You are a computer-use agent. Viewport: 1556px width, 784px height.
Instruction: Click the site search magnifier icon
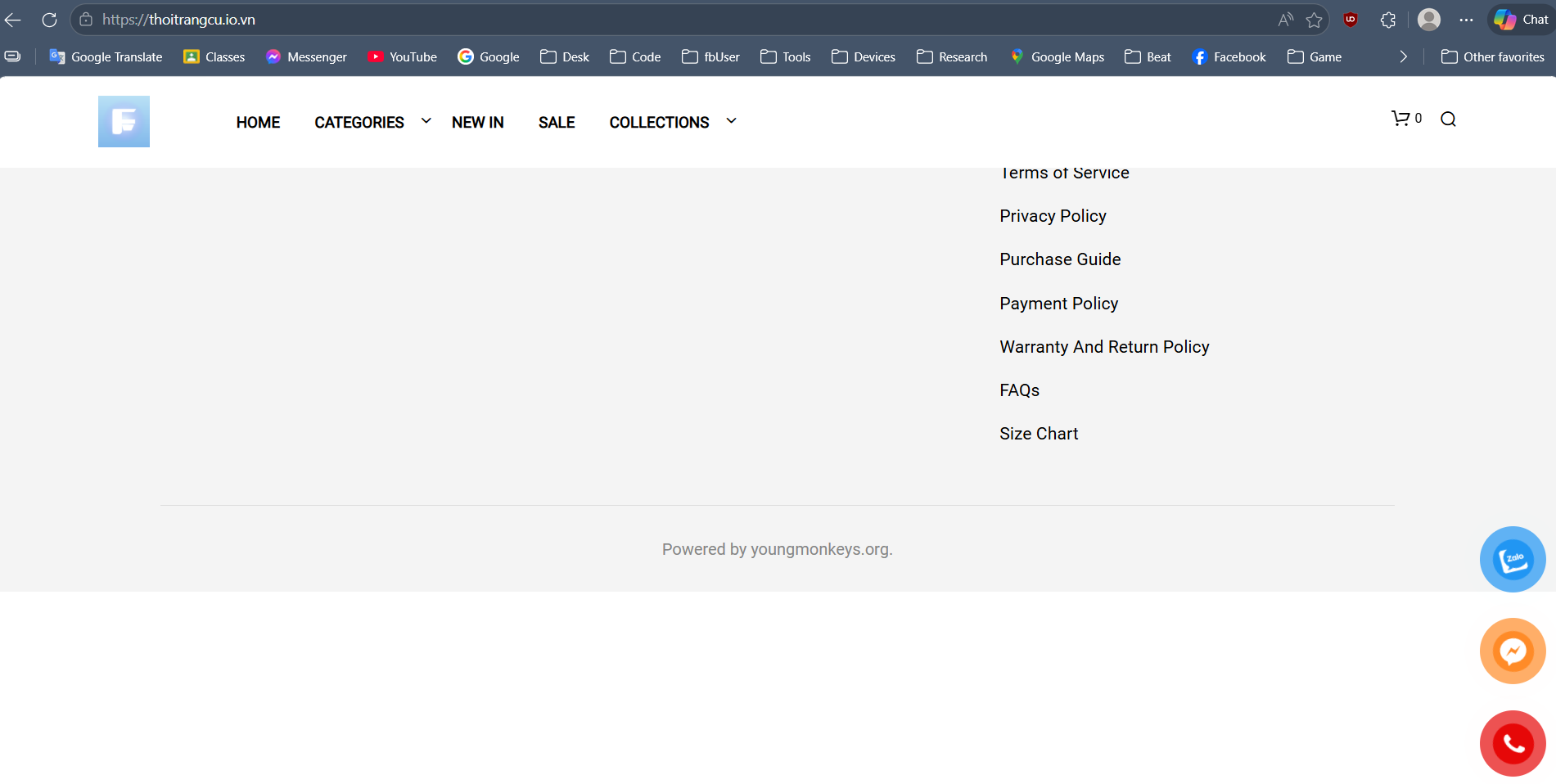pos(1448,119)
